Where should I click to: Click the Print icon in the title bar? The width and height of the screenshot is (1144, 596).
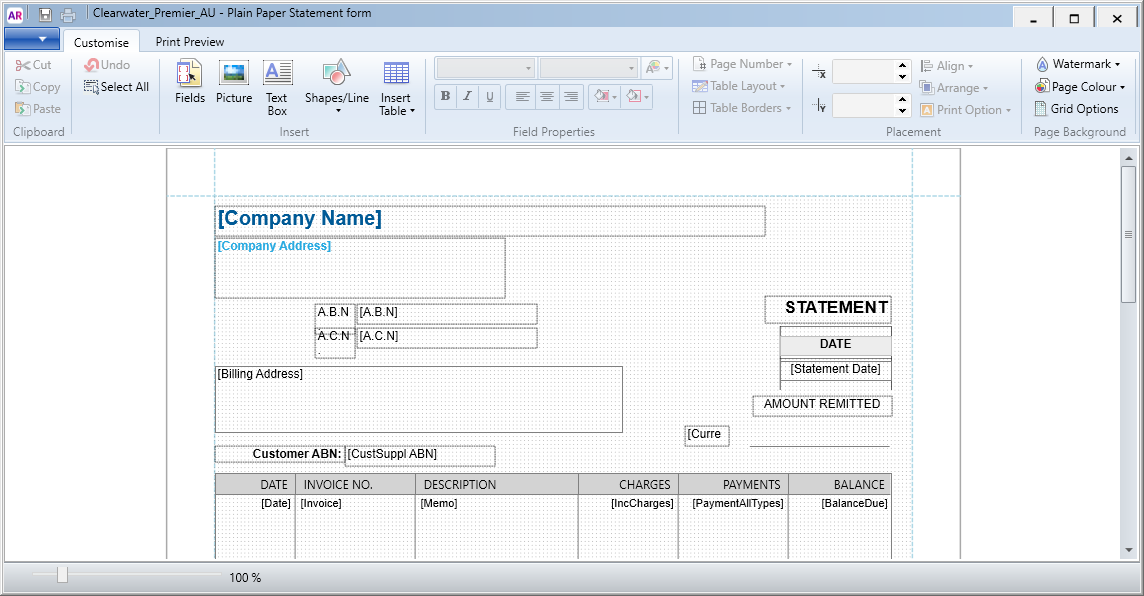[67, 14]
